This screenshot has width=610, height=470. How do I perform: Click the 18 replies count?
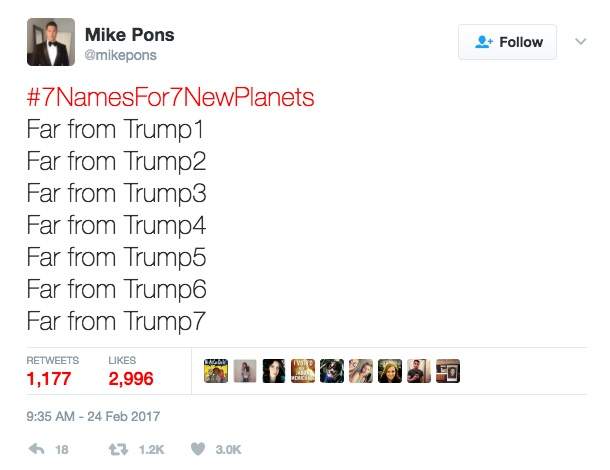[61, 450]
